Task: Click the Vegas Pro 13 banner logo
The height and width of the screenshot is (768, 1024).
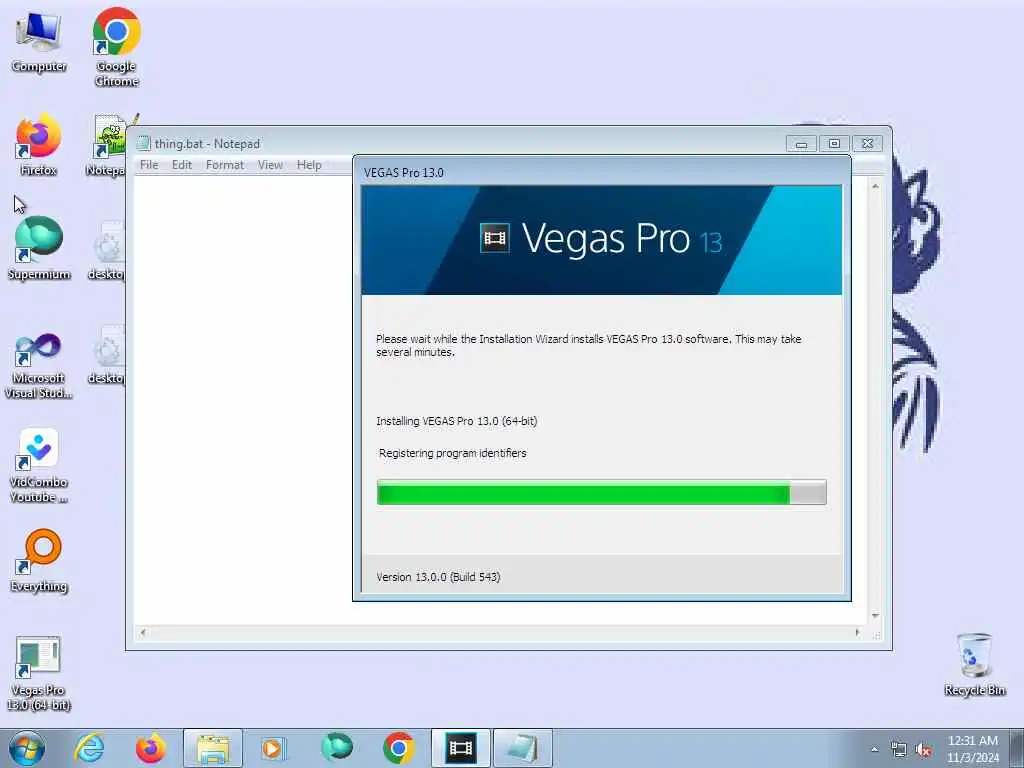Action: pyautogui.click(x=601, y=239)
